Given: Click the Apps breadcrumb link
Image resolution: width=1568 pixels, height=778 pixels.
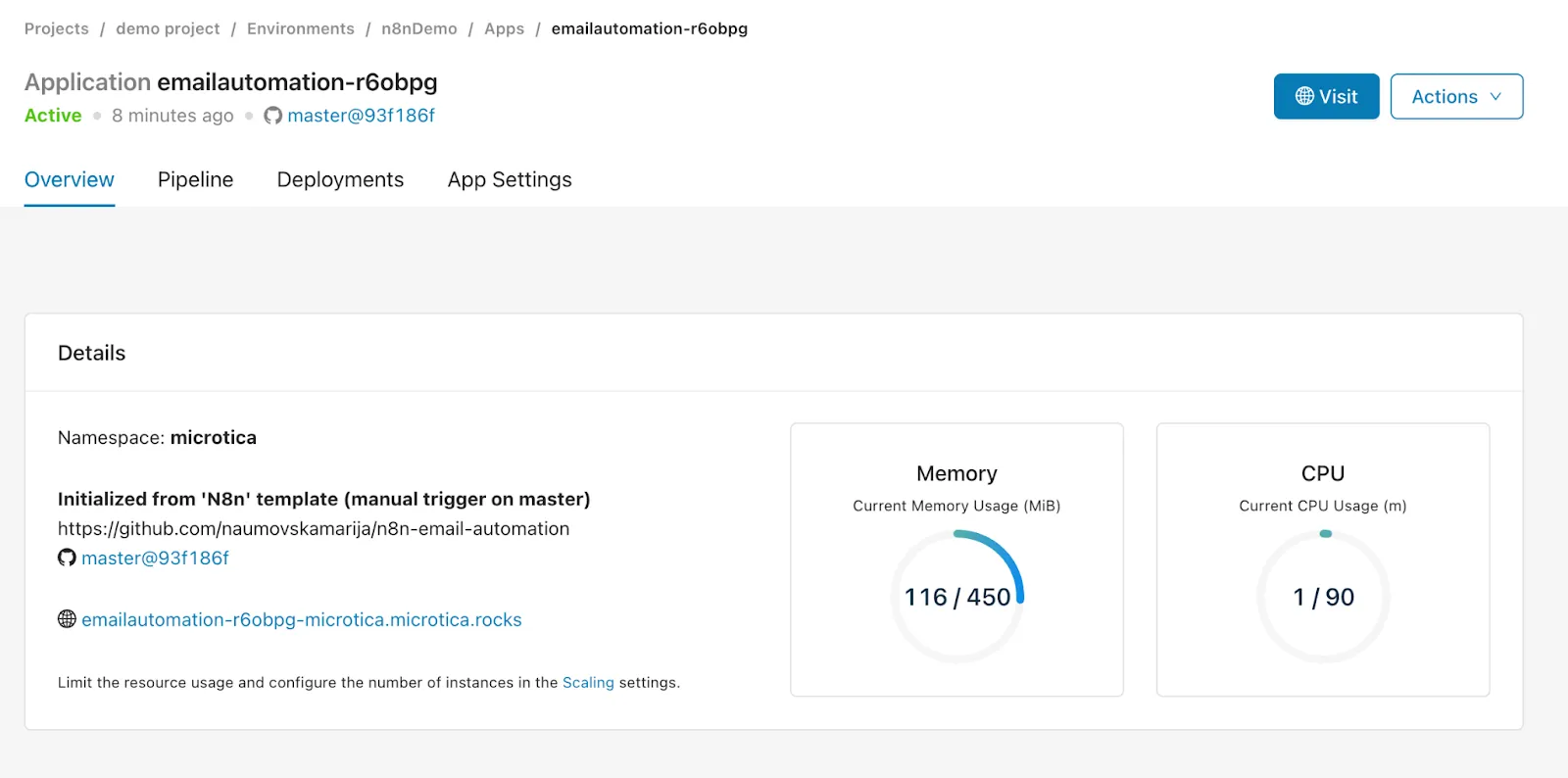Looking at the screenshot, I should tap(505, 28).
